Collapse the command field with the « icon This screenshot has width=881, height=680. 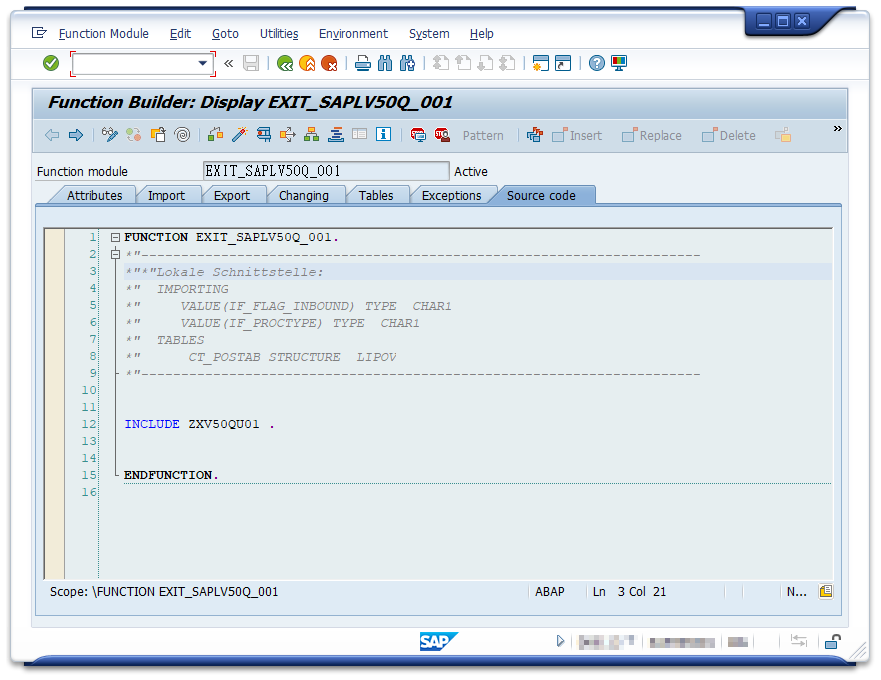coord(229,63)
